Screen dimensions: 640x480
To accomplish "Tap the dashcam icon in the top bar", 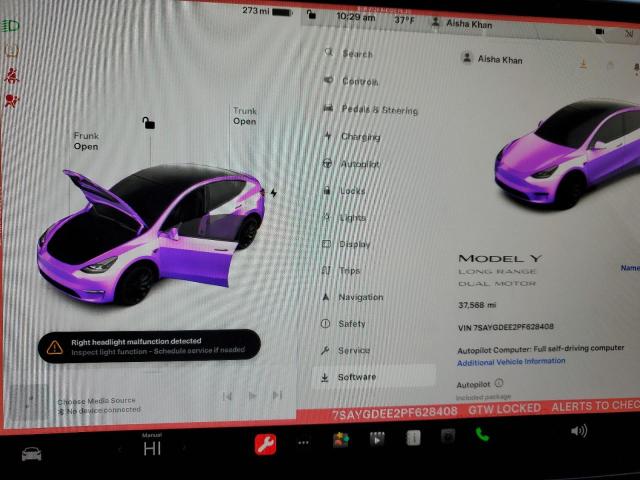I will pyautogui.click(x=600, y=31).
